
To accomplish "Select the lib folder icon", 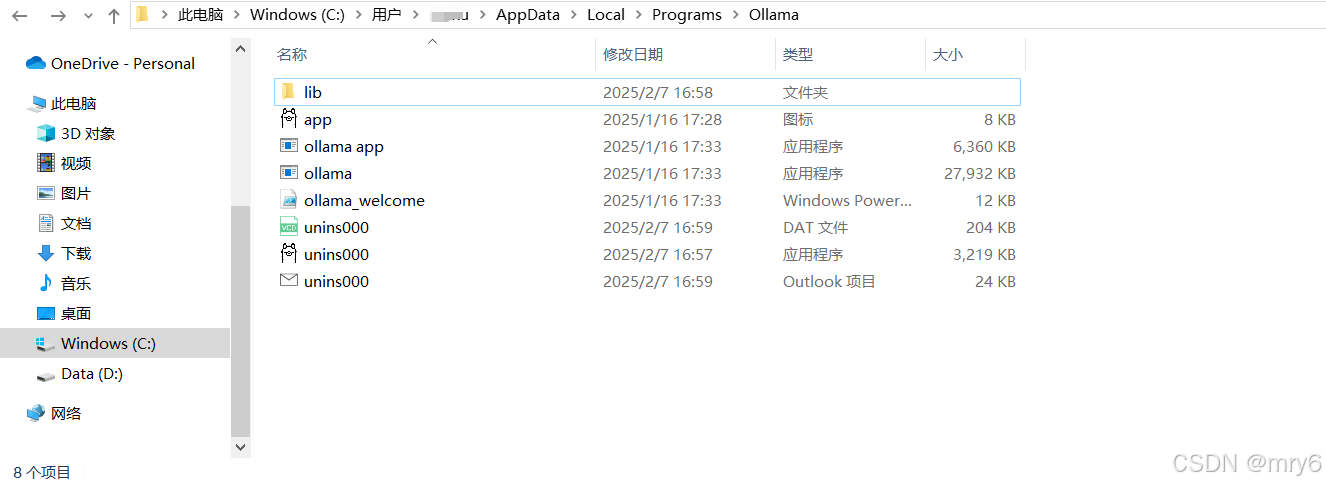I will point(288,92).
